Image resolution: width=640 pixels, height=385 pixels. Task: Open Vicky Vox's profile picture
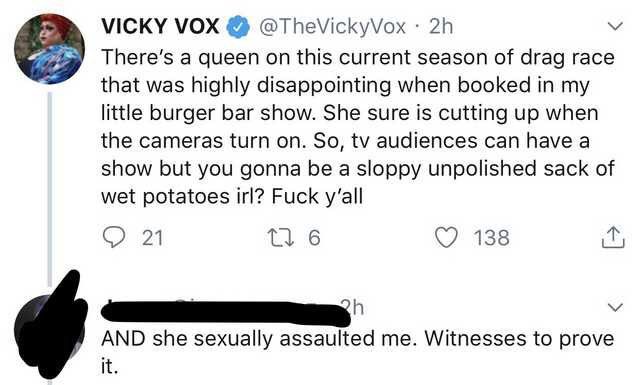[50, 49]
